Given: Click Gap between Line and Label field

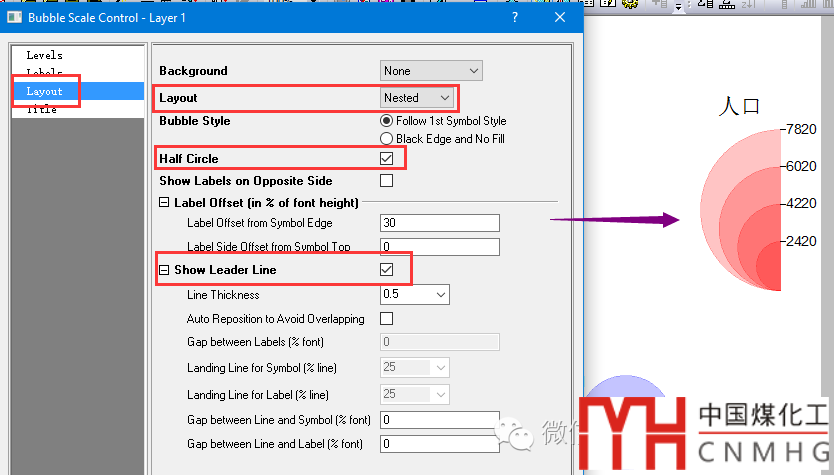Looking at the screenshot, I should point(440,444).
